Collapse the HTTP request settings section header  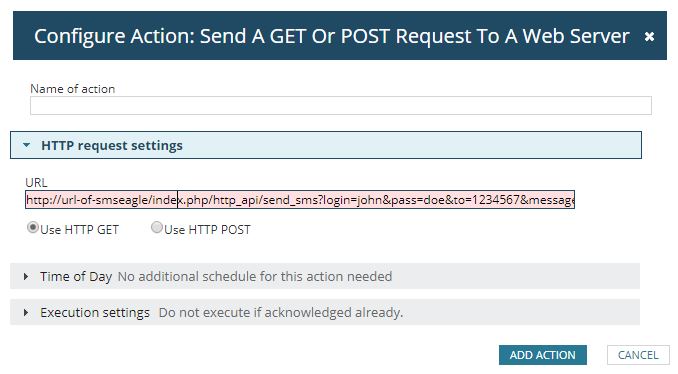point(326,145)
